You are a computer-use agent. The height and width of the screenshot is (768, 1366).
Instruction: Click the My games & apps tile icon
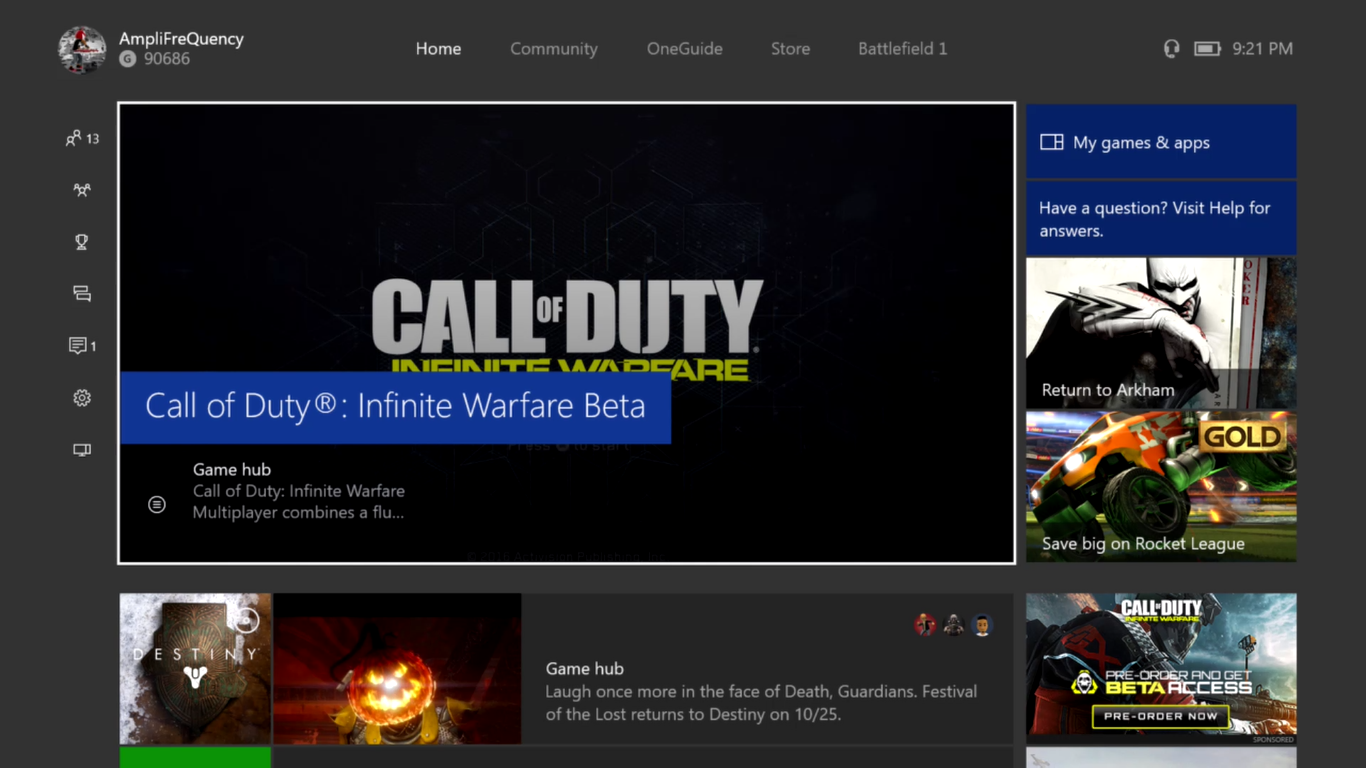pos(1052,142)
